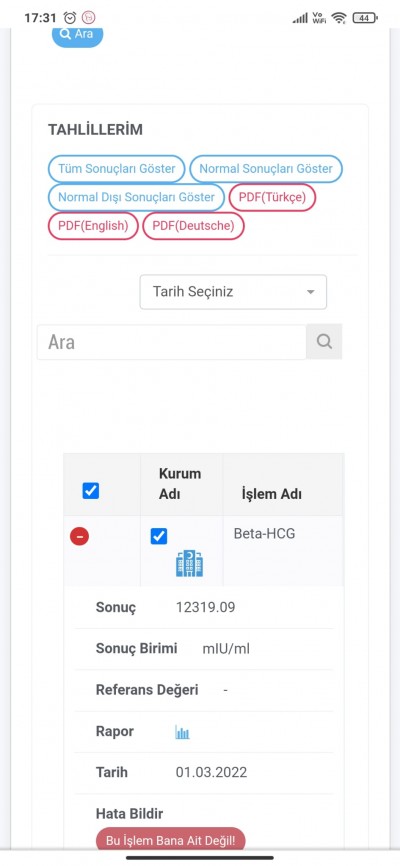This screenshot has height=866, width=400.
Task: Click Bu İşlem Bana Ait Değil! button
Action: [x=171, y=841]
